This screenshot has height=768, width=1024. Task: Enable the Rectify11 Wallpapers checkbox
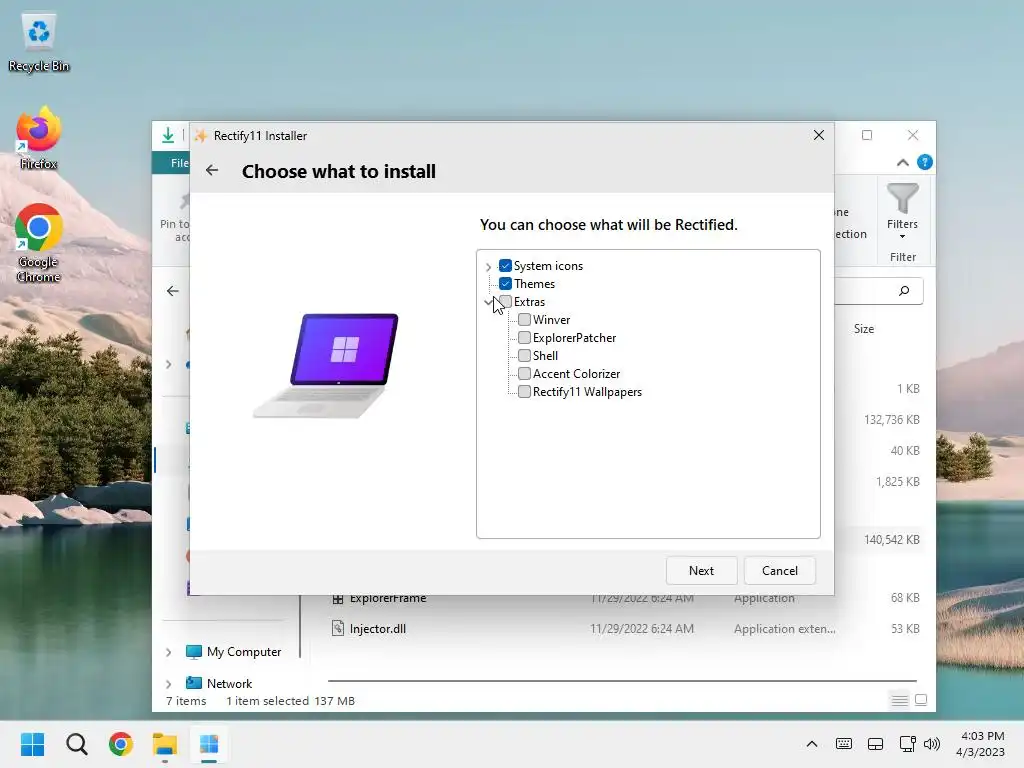point(524,391)
